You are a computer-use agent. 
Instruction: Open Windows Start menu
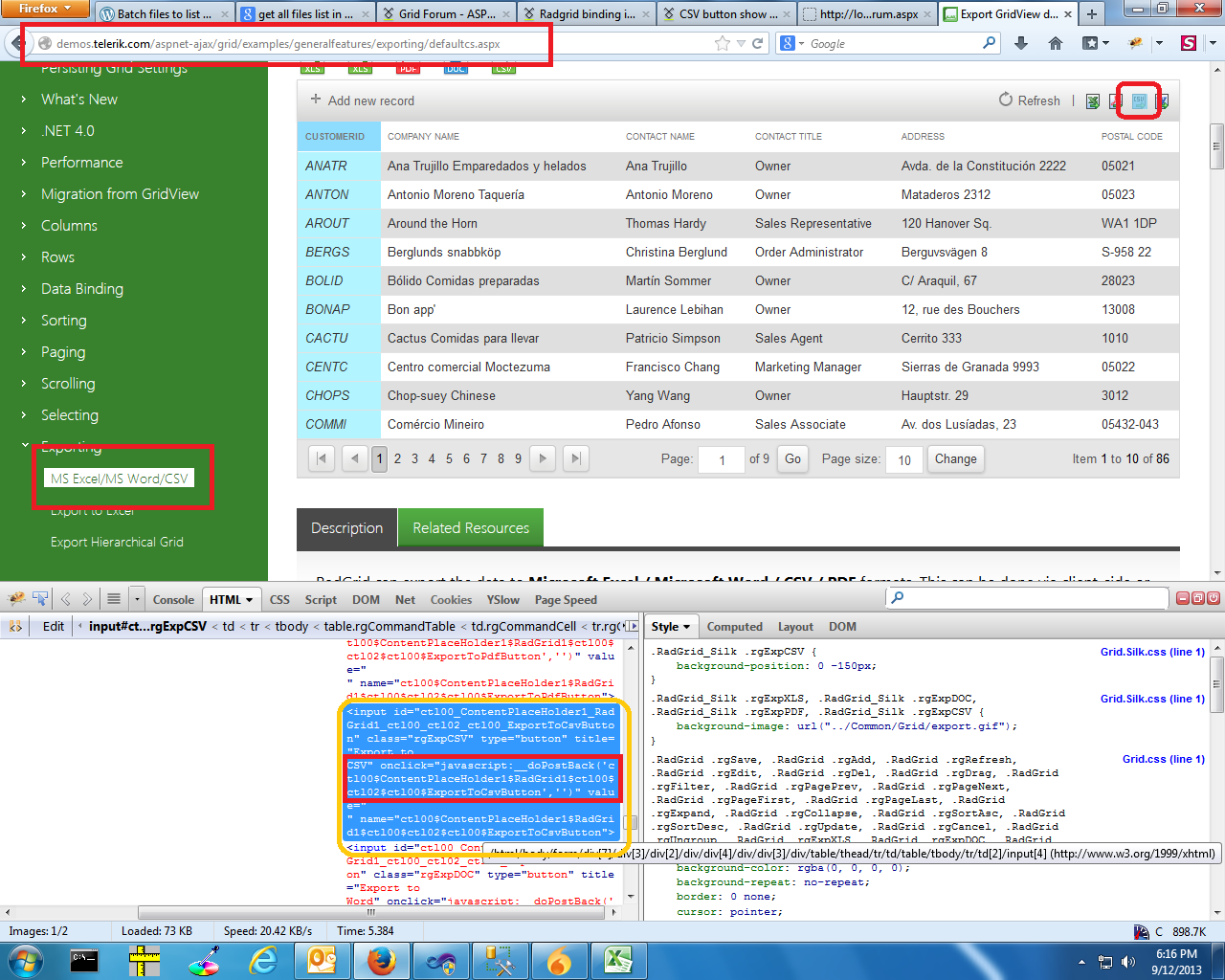(x=25, y=960)
